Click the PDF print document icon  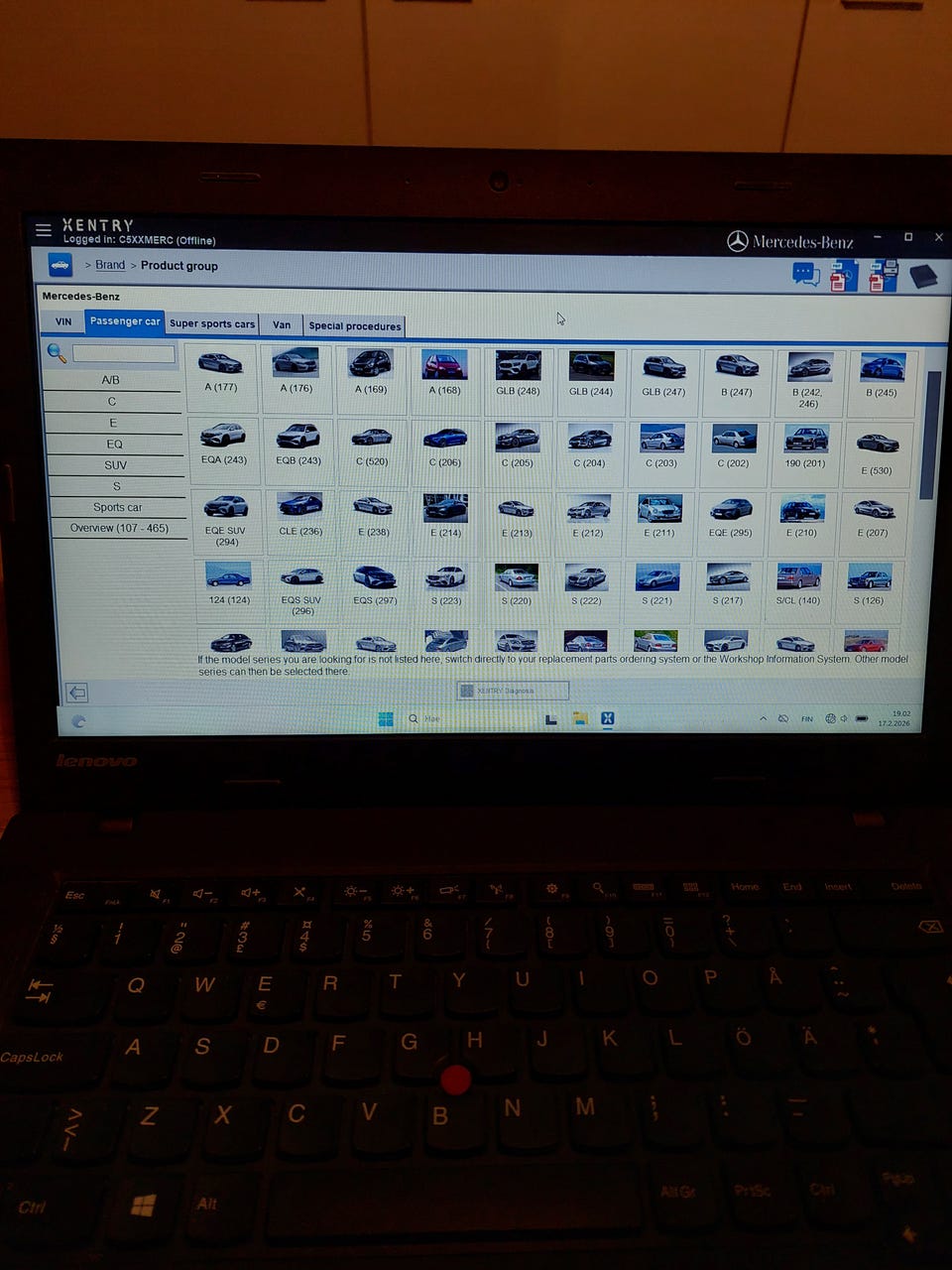pyautogui.click(x=882, y=276)
